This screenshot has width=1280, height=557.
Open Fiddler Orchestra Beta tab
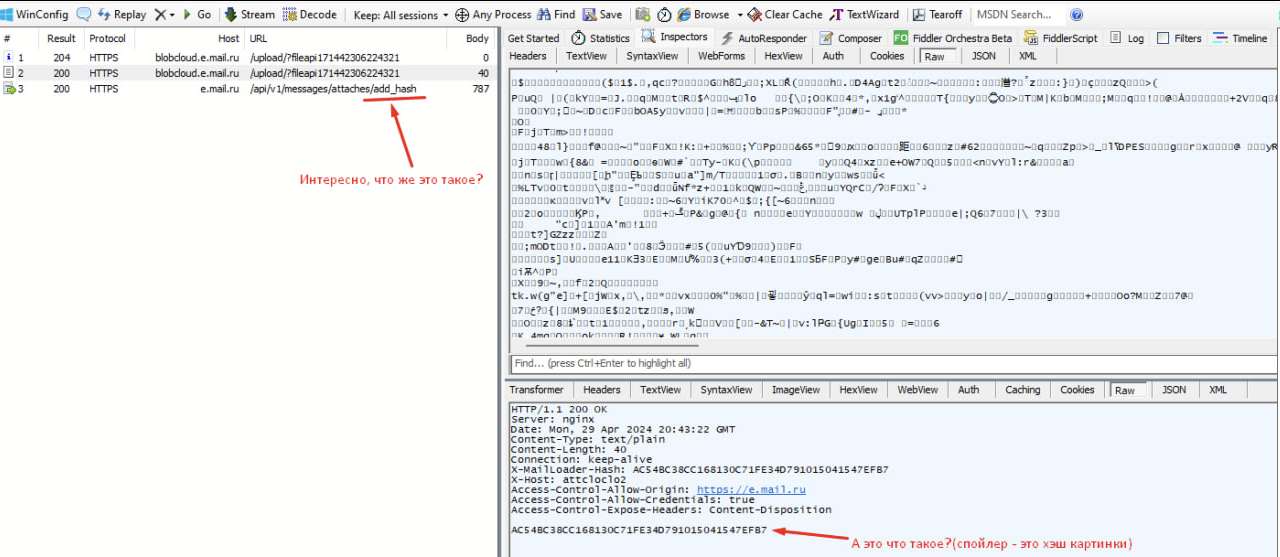pyautogui.click(x=953, y=38)
